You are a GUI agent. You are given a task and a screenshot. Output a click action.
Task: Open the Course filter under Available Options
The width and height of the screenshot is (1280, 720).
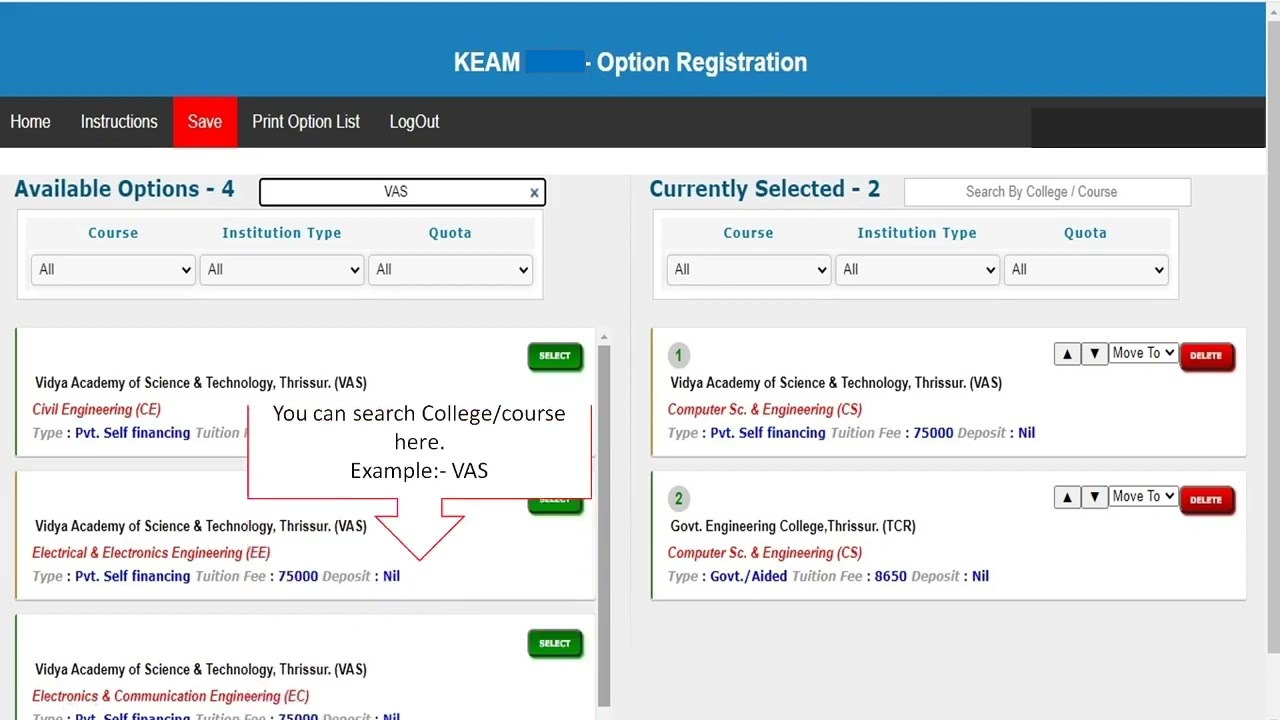(x=113, y=270)
